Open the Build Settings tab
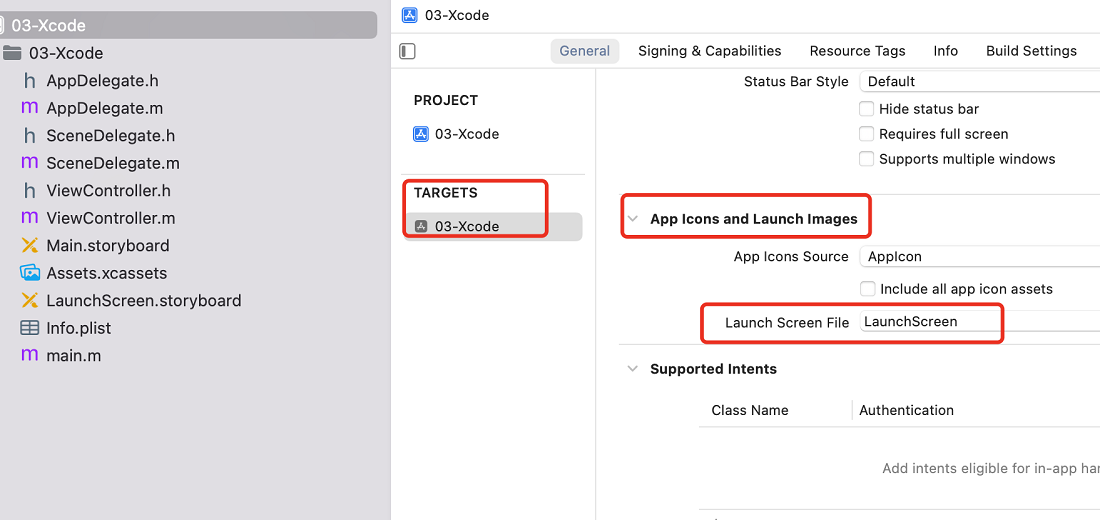Image resolution: width=1100 pixels, height=520 pixels. 1031,51
